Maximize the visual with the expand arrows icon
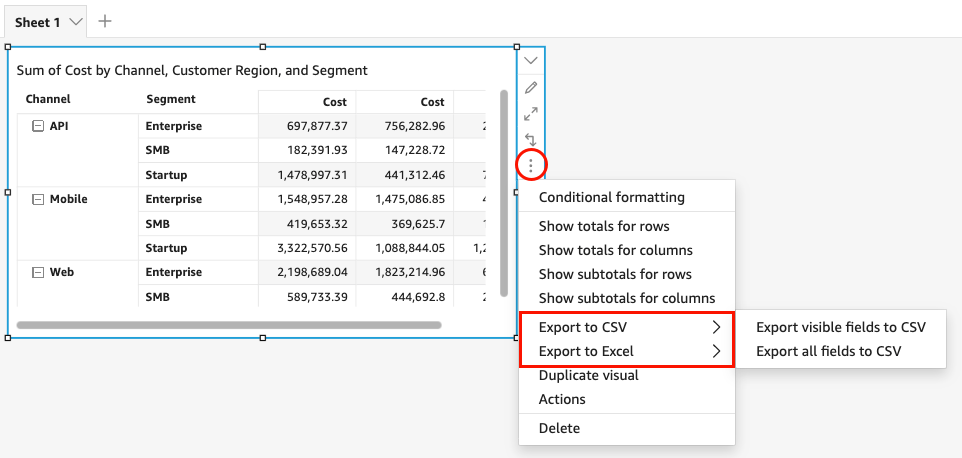The height and width of the screenshot is (458, 962). point(531,114)
